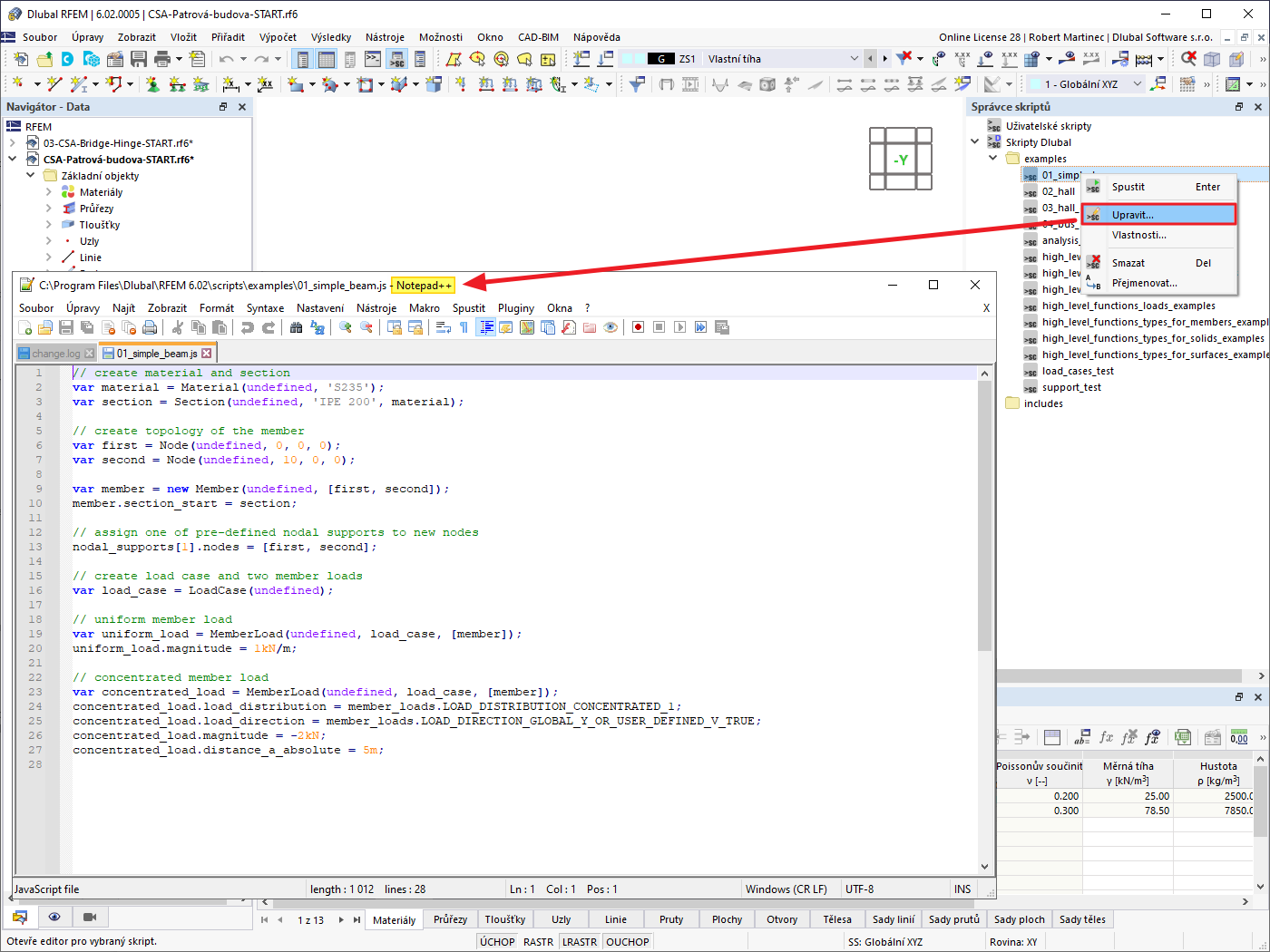1270x952 pixels.
Task: Click the delete-search magnifier icon in RFEM toolbar
Action: [x=1188, y=59]
